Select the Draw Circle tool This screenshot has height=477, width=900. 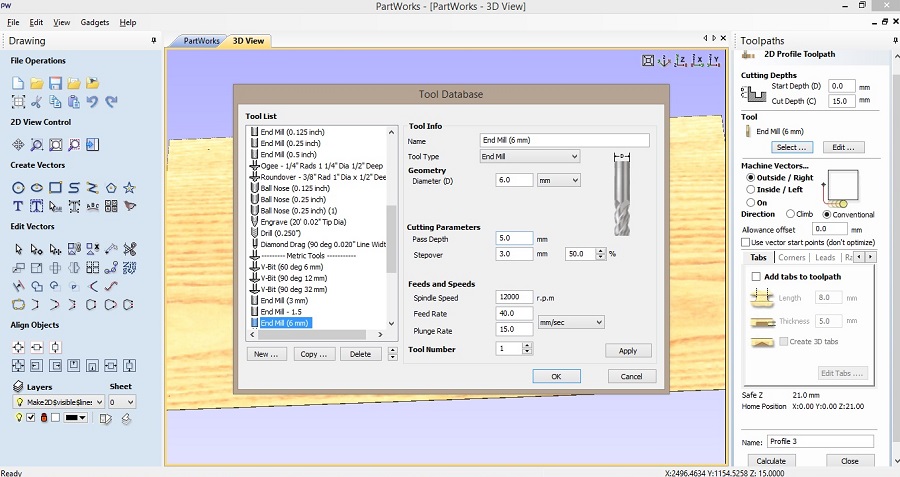[18, 188]
